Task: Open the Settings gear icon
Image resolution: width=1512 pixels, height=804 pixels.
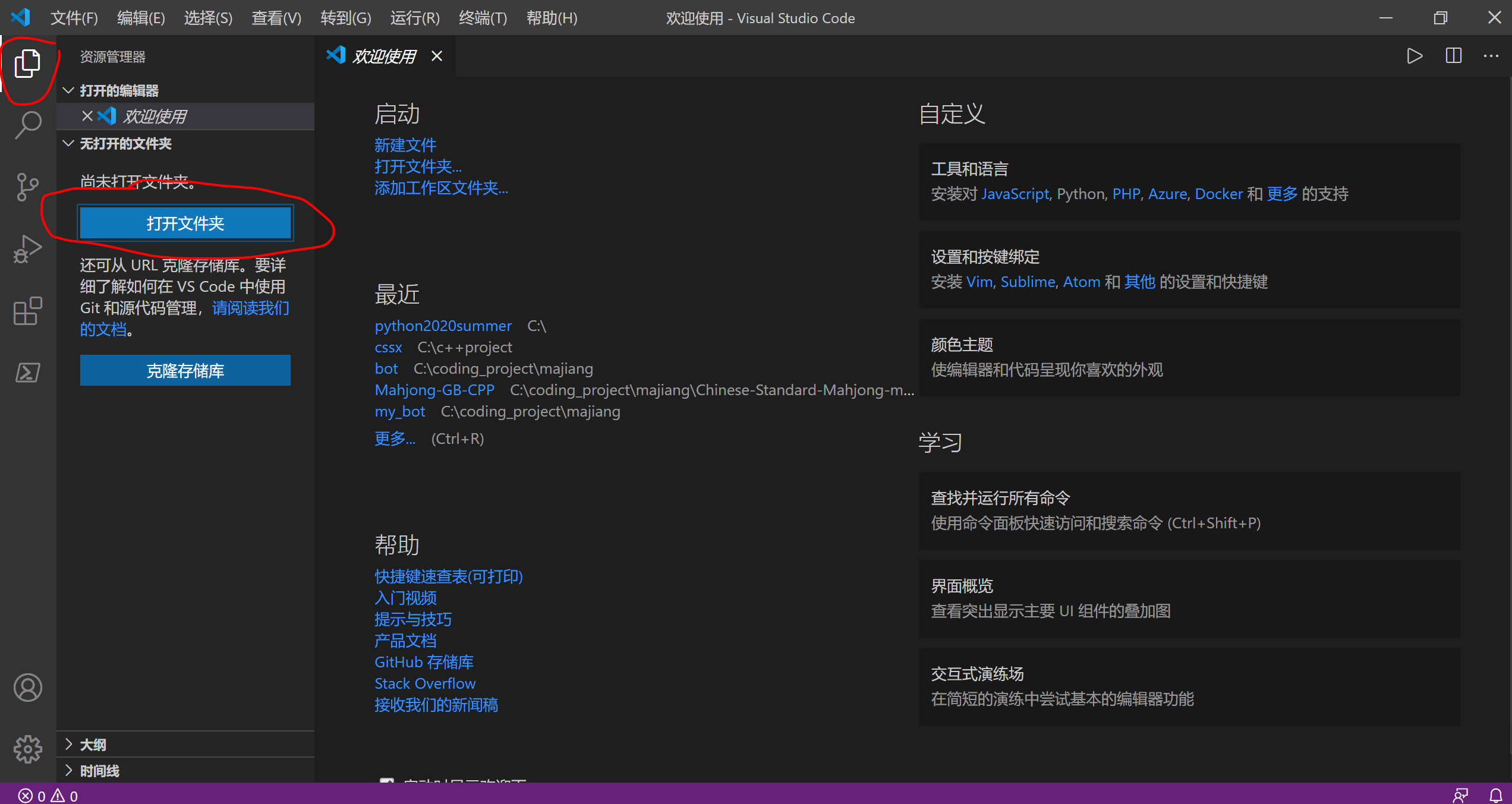Action: (27, 749)
